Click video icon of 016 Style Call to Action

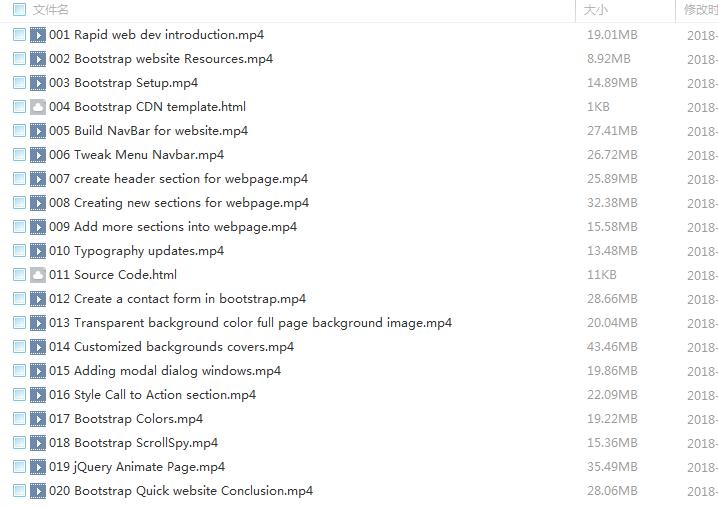[38, 395]
